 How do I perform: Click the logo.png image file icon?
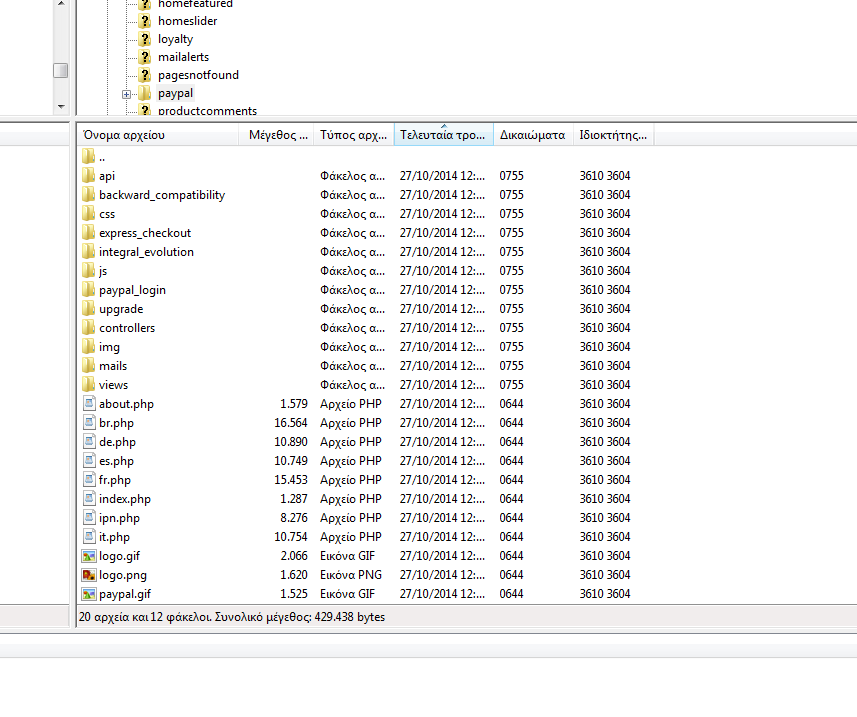[x=89, y=575]
